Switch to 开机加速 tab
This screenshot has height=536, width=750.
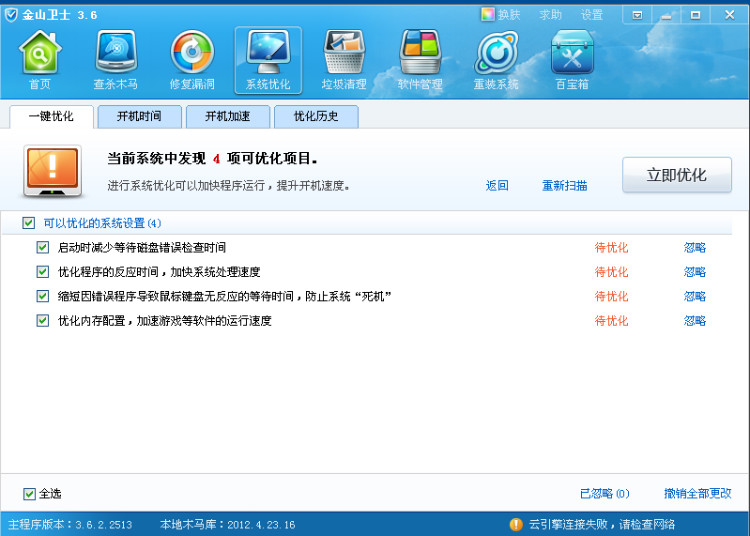point(228,116)
